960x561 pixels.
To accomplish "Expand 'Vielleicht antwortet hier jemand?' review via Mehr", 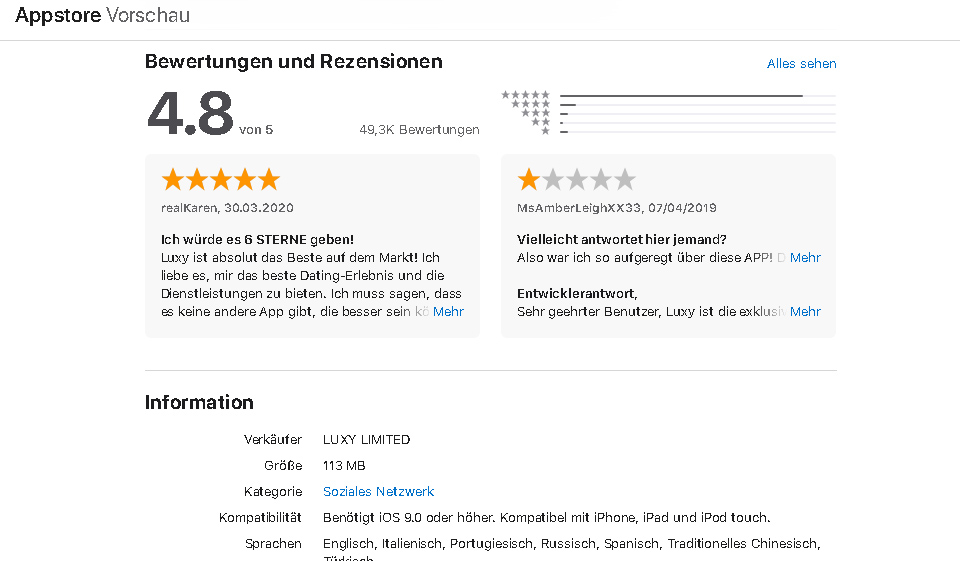I will 805,258.
